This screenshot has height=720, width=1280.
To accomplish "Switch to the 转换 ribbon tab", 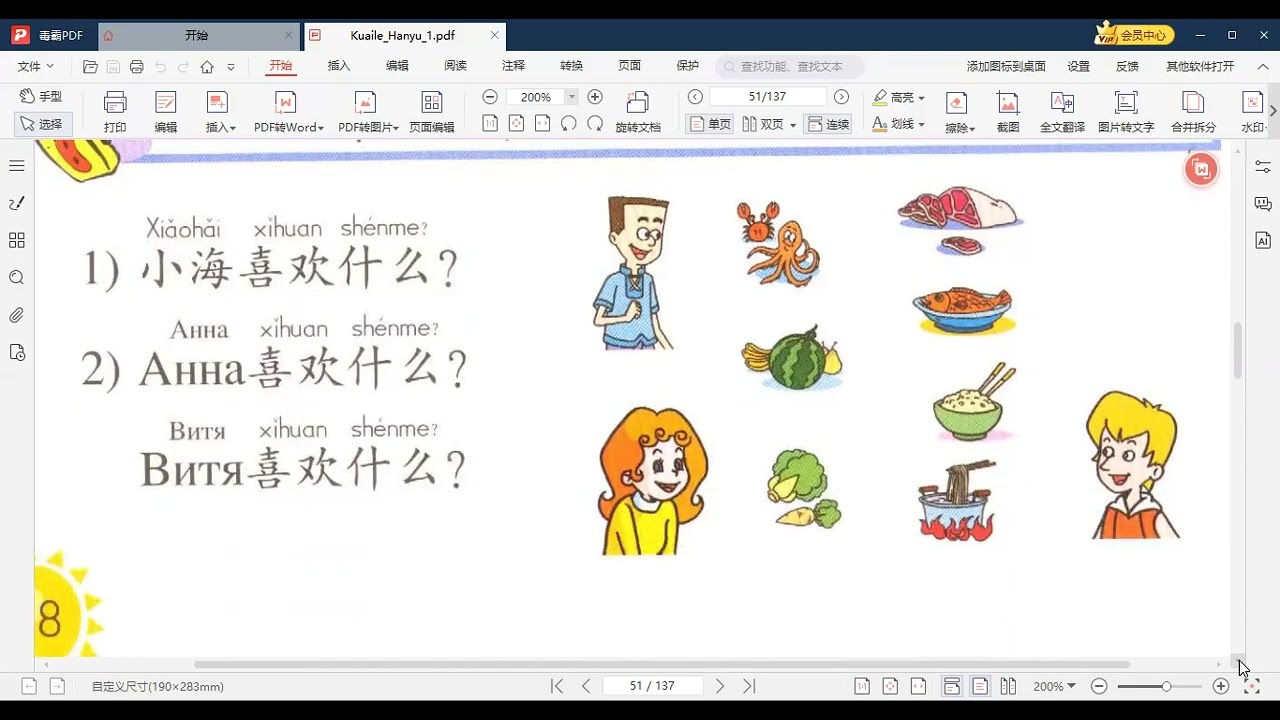I will tap(571, 66).
